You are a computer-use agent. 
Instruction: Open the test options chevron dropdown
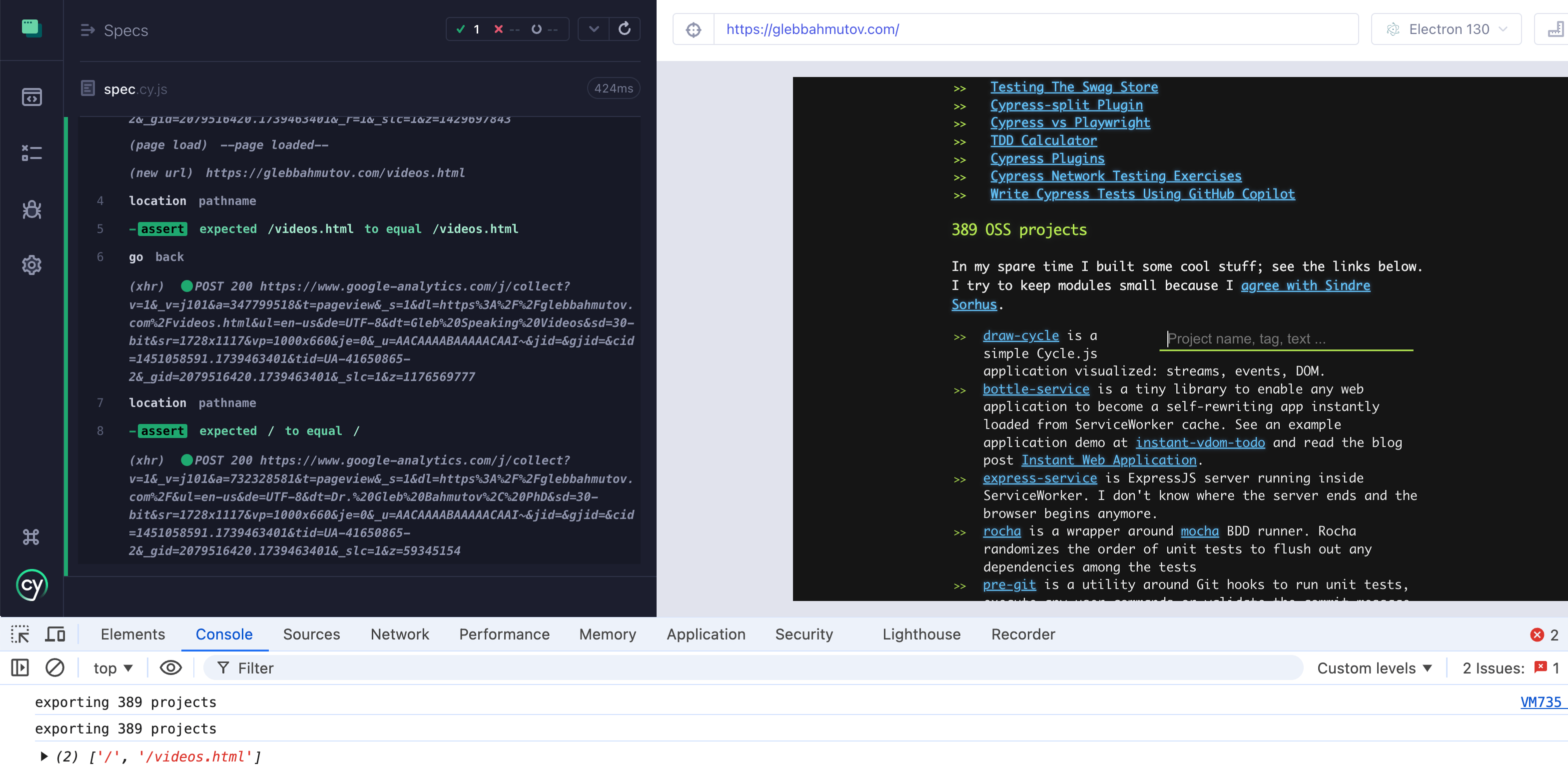[594, 28]
